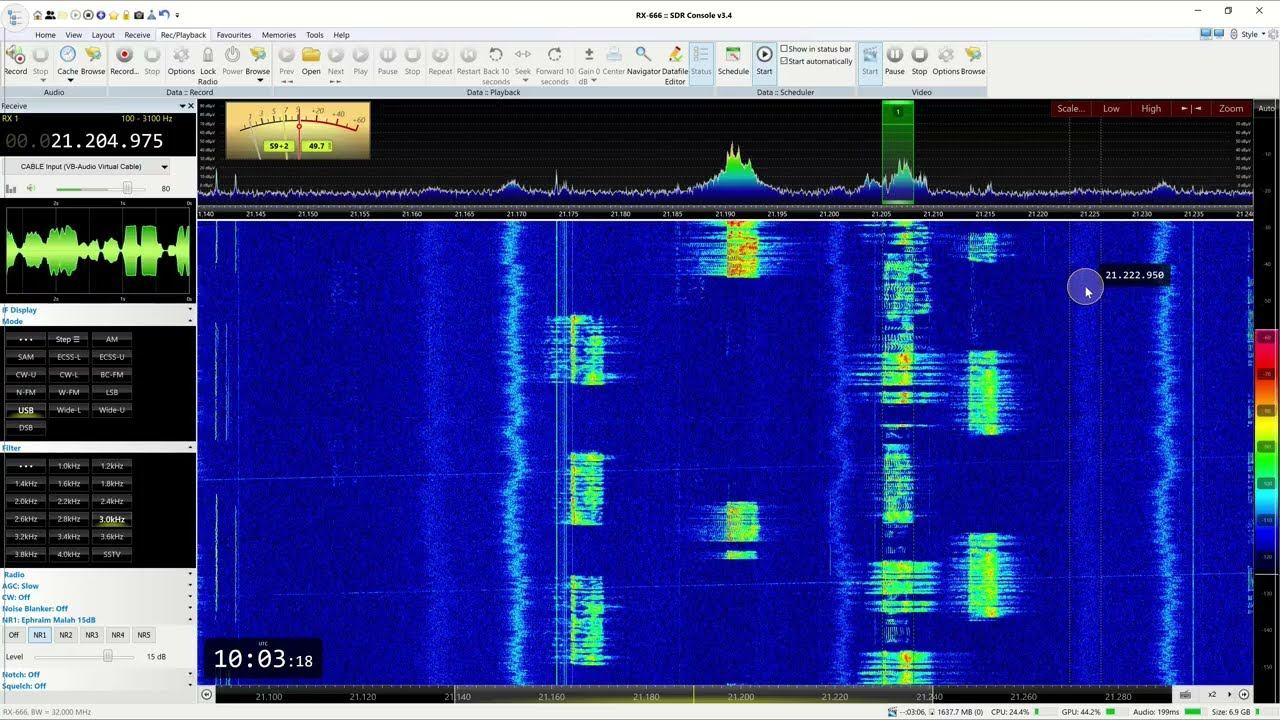Switch mode to LSB
The image size is (1280, 720).
[112, 392]
